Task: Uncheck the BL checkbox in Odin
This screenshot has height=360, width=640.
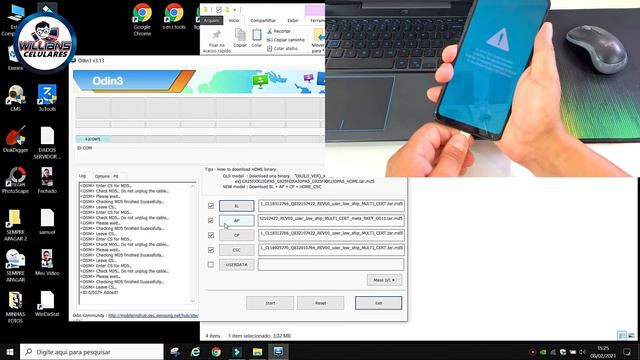Action: (211, 206)
